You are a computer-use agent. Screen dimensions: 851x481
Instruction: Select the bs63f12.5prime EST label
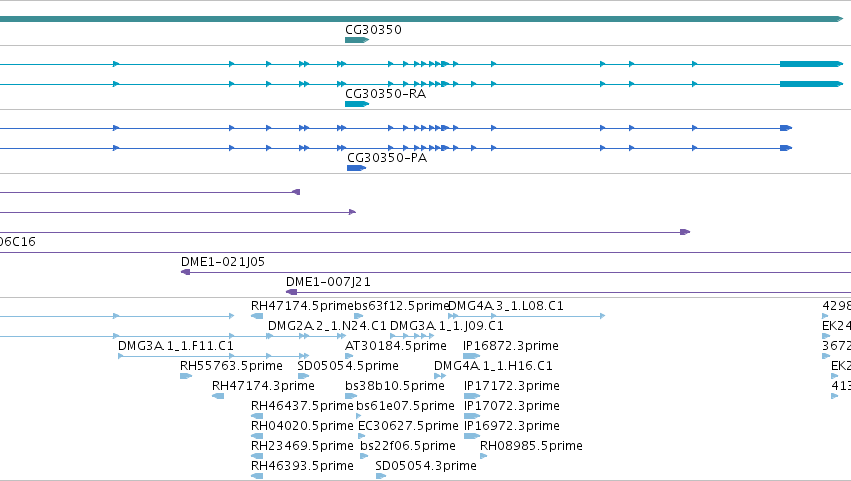[x=402, y=306]
